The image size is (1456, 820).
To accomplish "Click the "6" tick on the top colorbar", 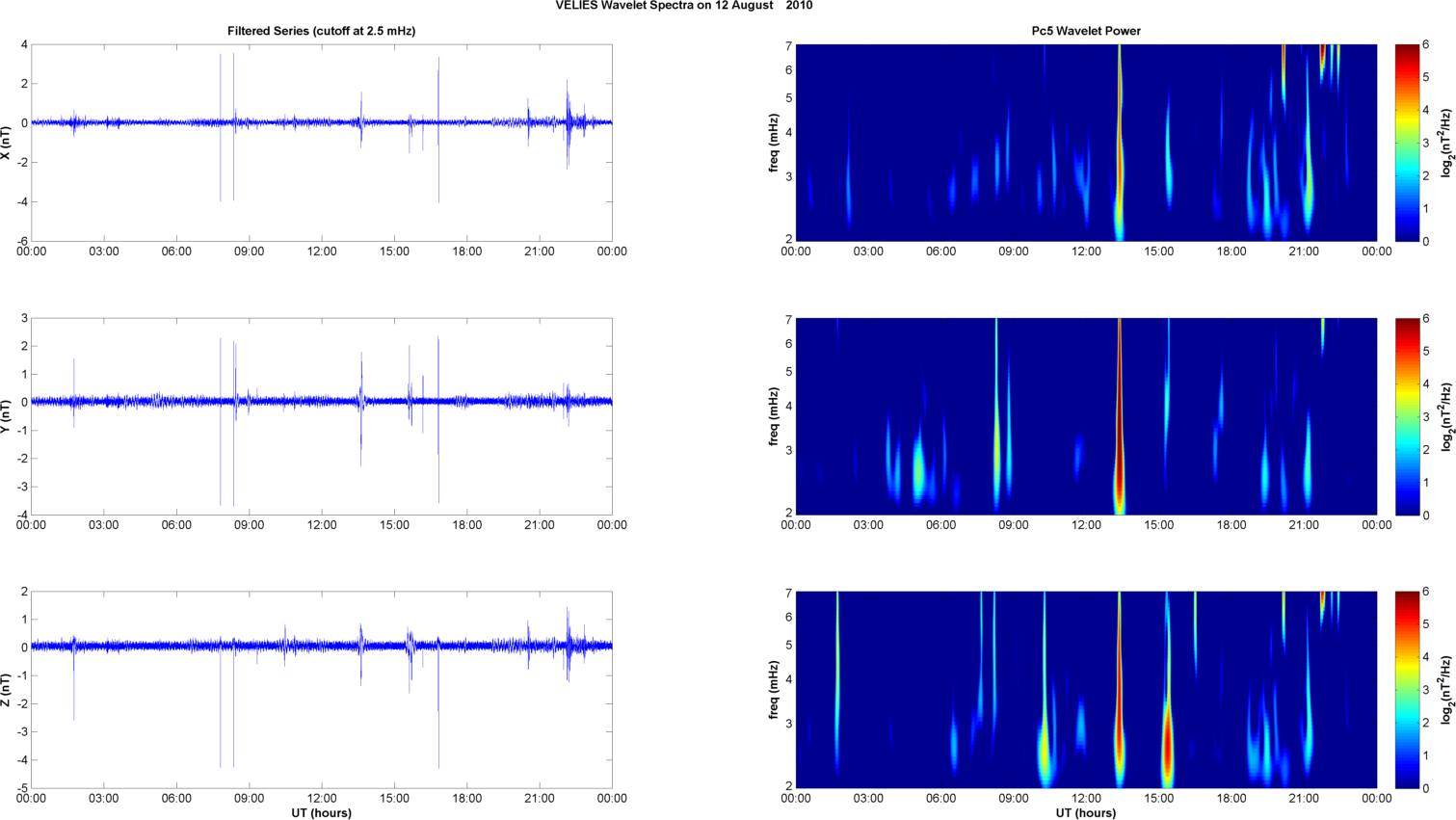I will pos(1426,45).
